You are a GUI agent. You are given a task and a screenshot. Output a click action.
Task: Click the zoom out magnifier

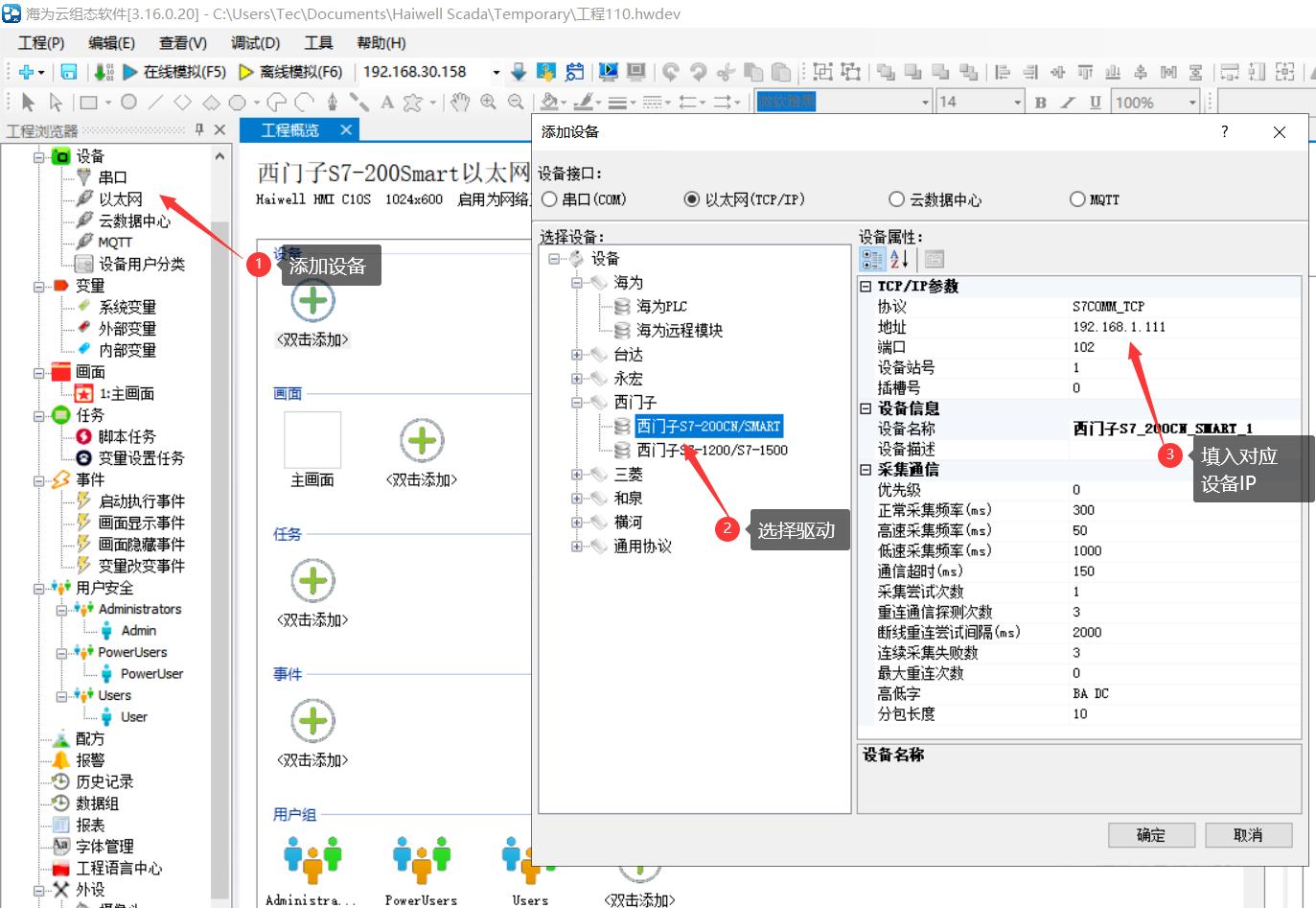(x=516, y=102)
